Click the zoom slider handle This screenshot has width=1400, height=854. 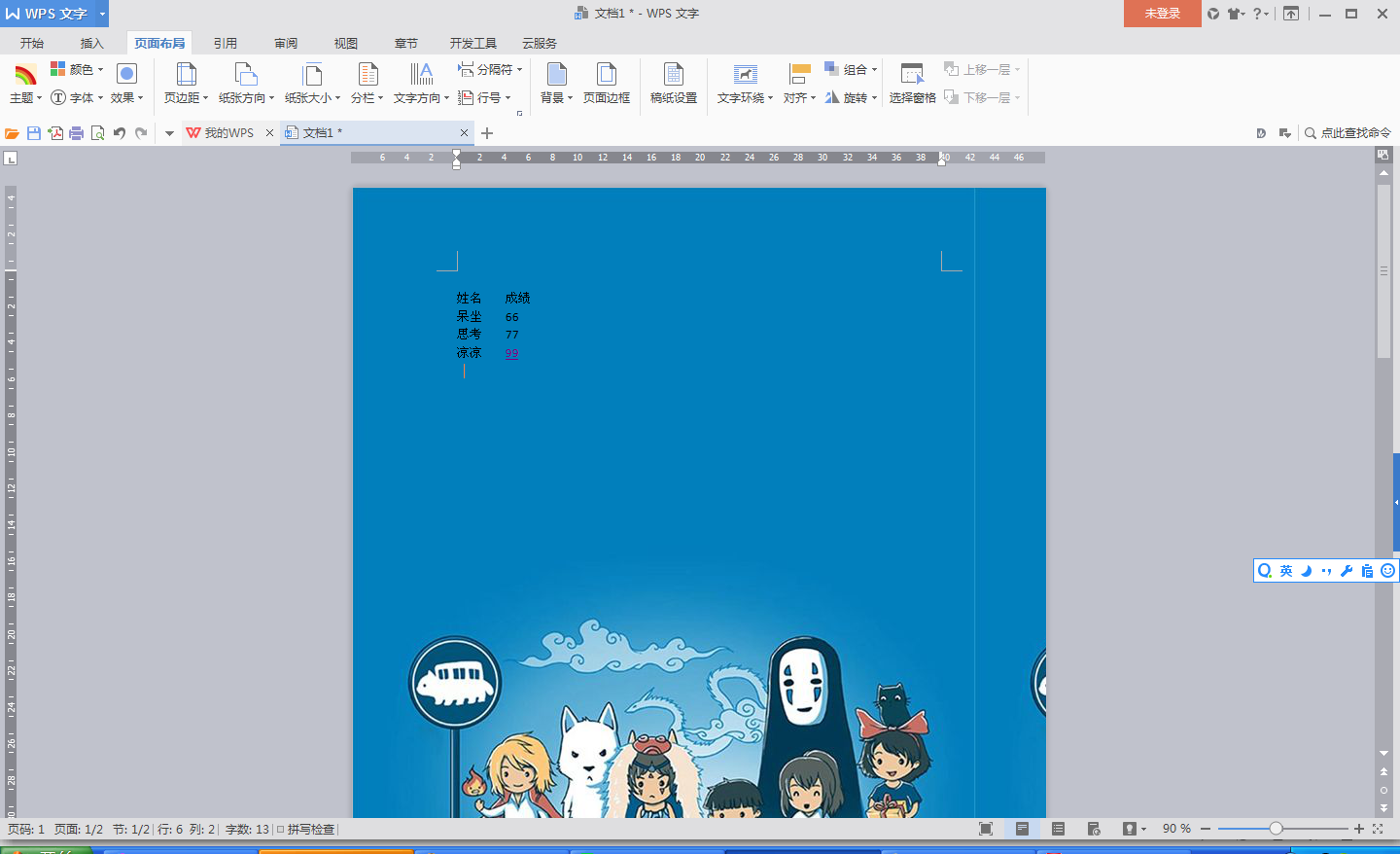[1276, 829]
